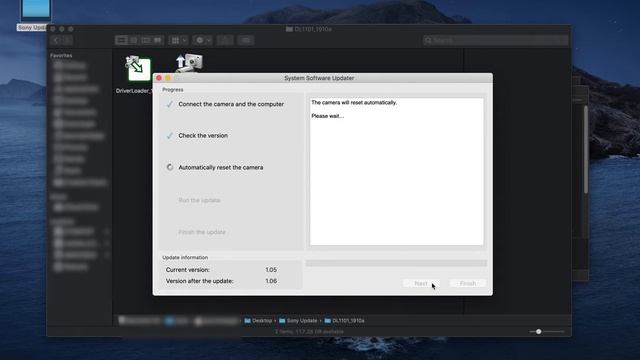The width and height of the screenshot is (640, 360).
Task: Go forward in Finder window
Action: click(67, 40)
